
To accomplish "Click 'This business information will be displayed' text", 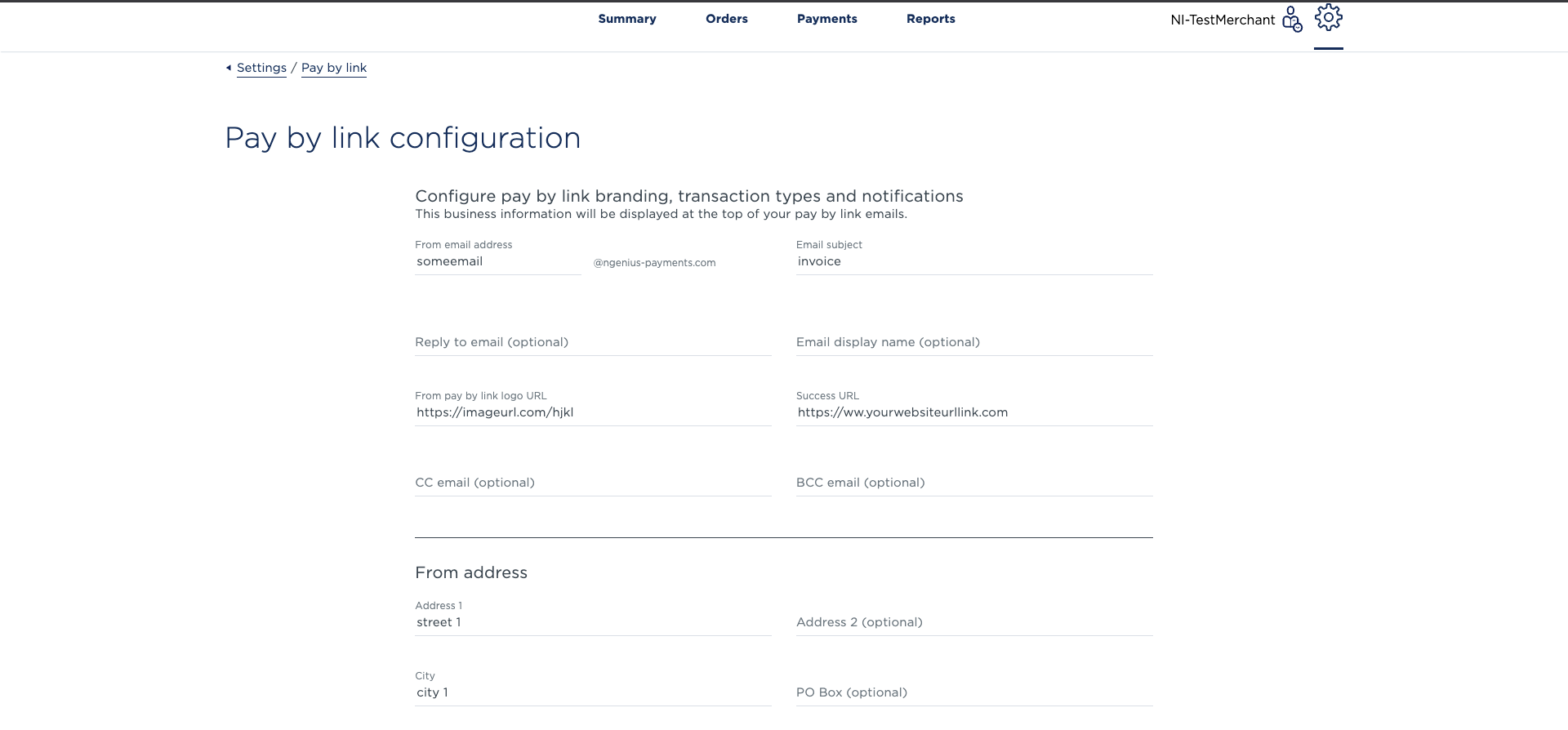I will [x=661, y=214].
